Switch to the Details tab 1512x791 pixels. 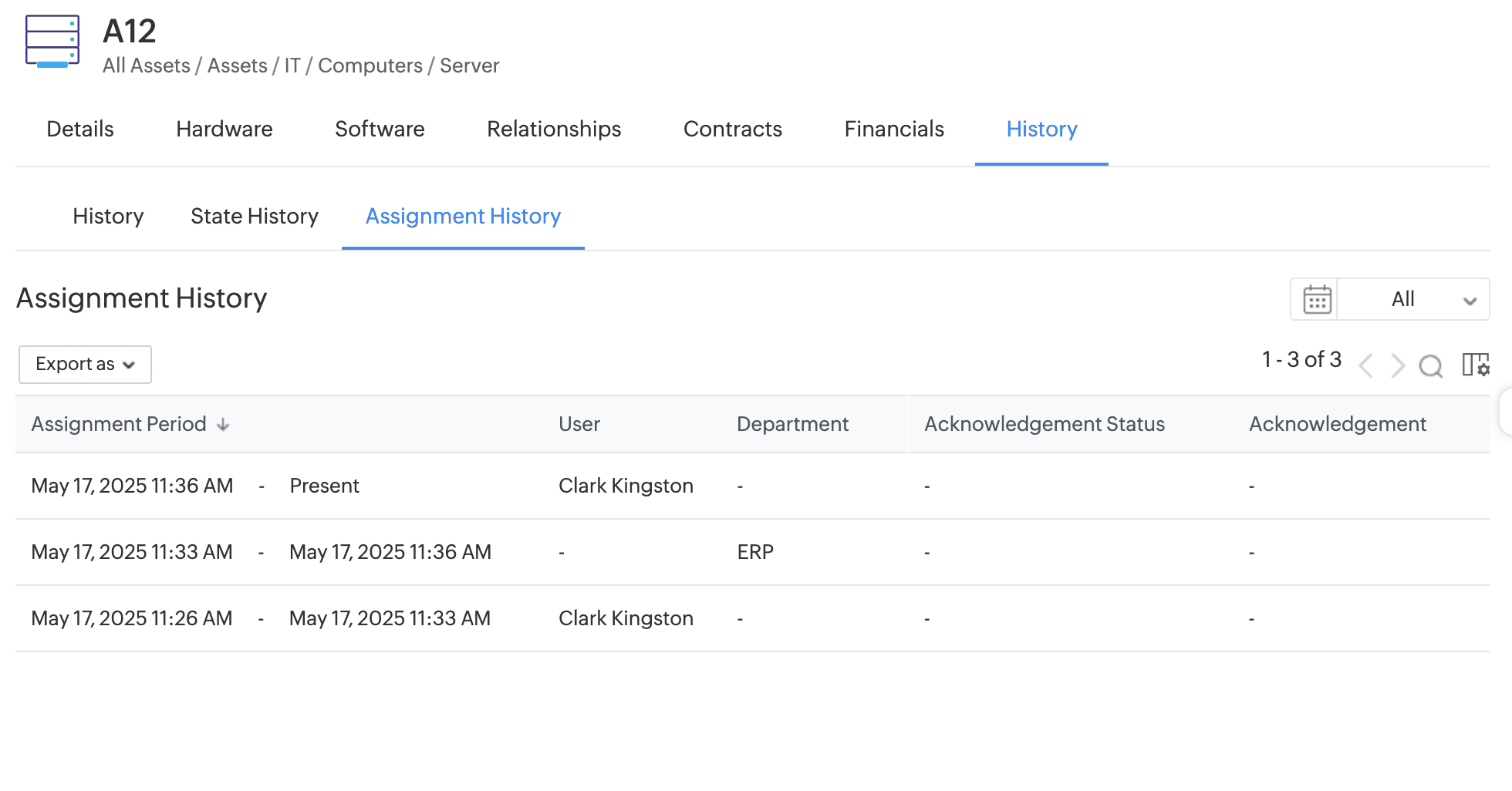pyautogui.click(x=80, y=129)
